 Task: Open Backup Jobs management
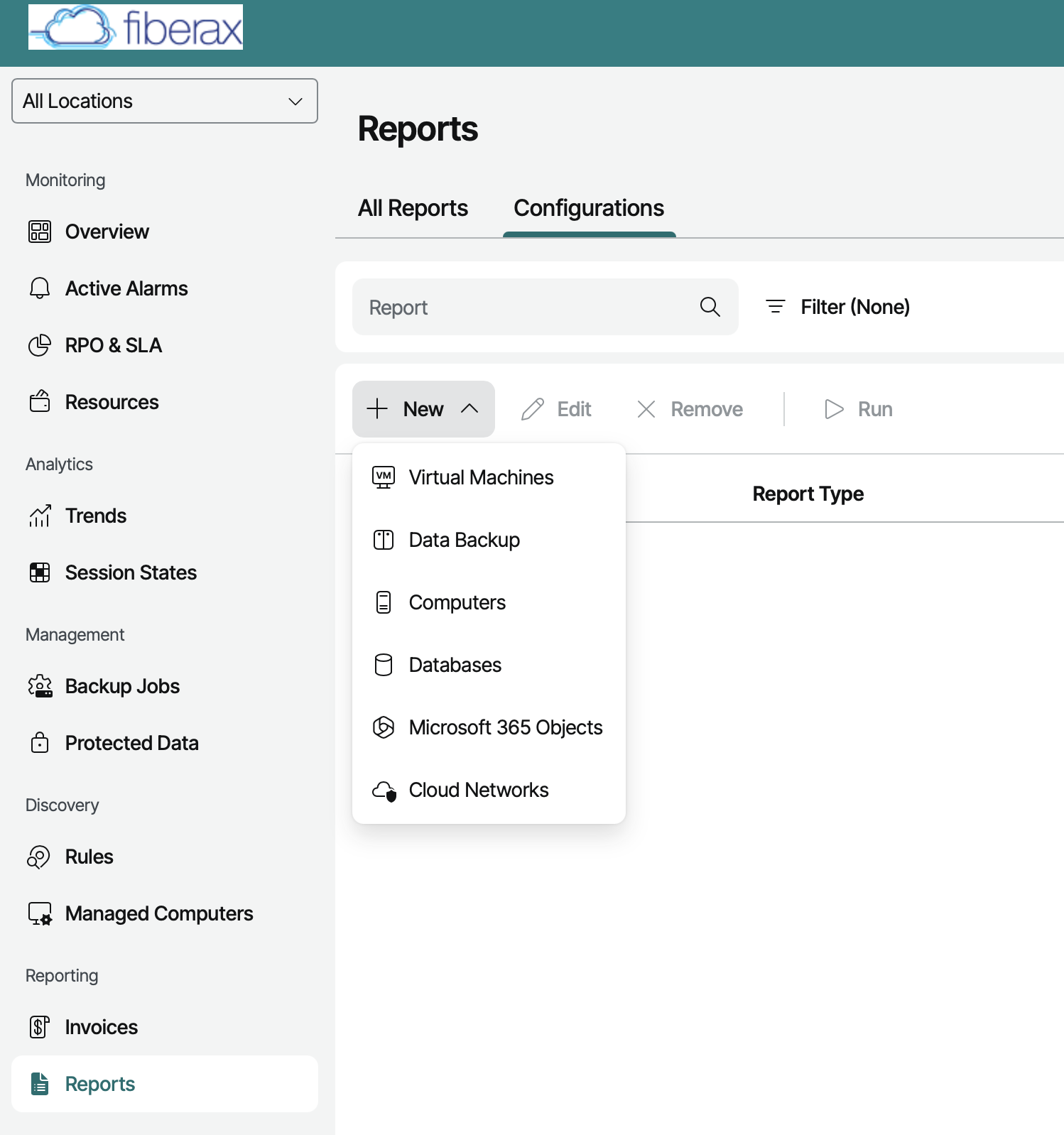coord(165,686)
